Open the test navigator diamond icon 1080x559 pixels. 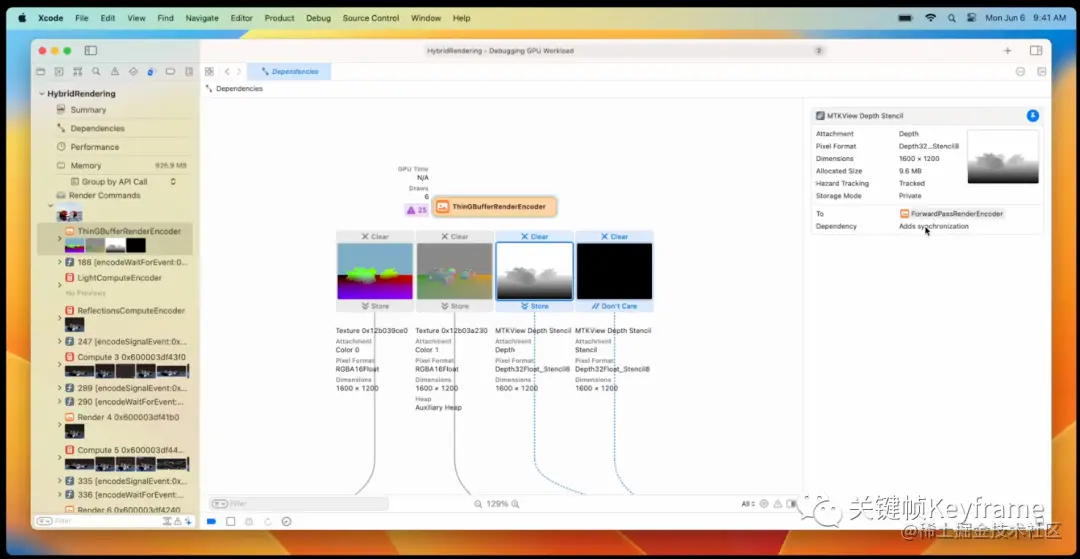click(134, 72)
